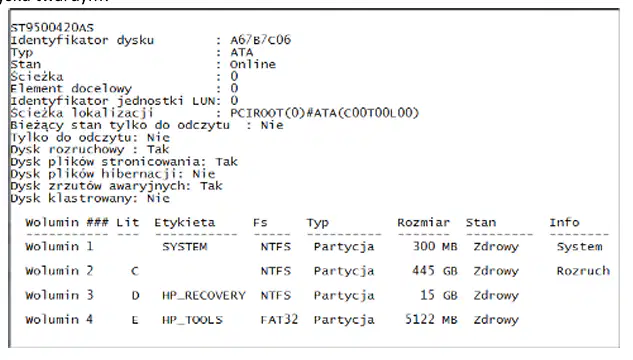Click the ST9500420AS disk model text
Image resolution: width=633 pixels, height=360 pixels.
(x=52, y=28)
